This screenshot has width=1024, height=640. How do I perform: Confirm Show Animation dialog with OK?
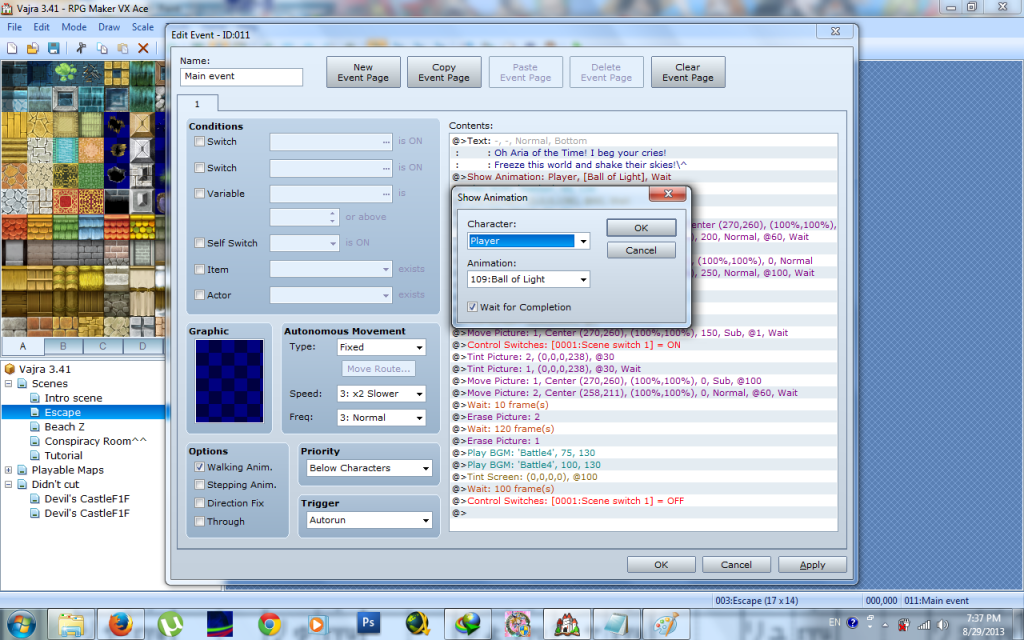tap(641, 228)
